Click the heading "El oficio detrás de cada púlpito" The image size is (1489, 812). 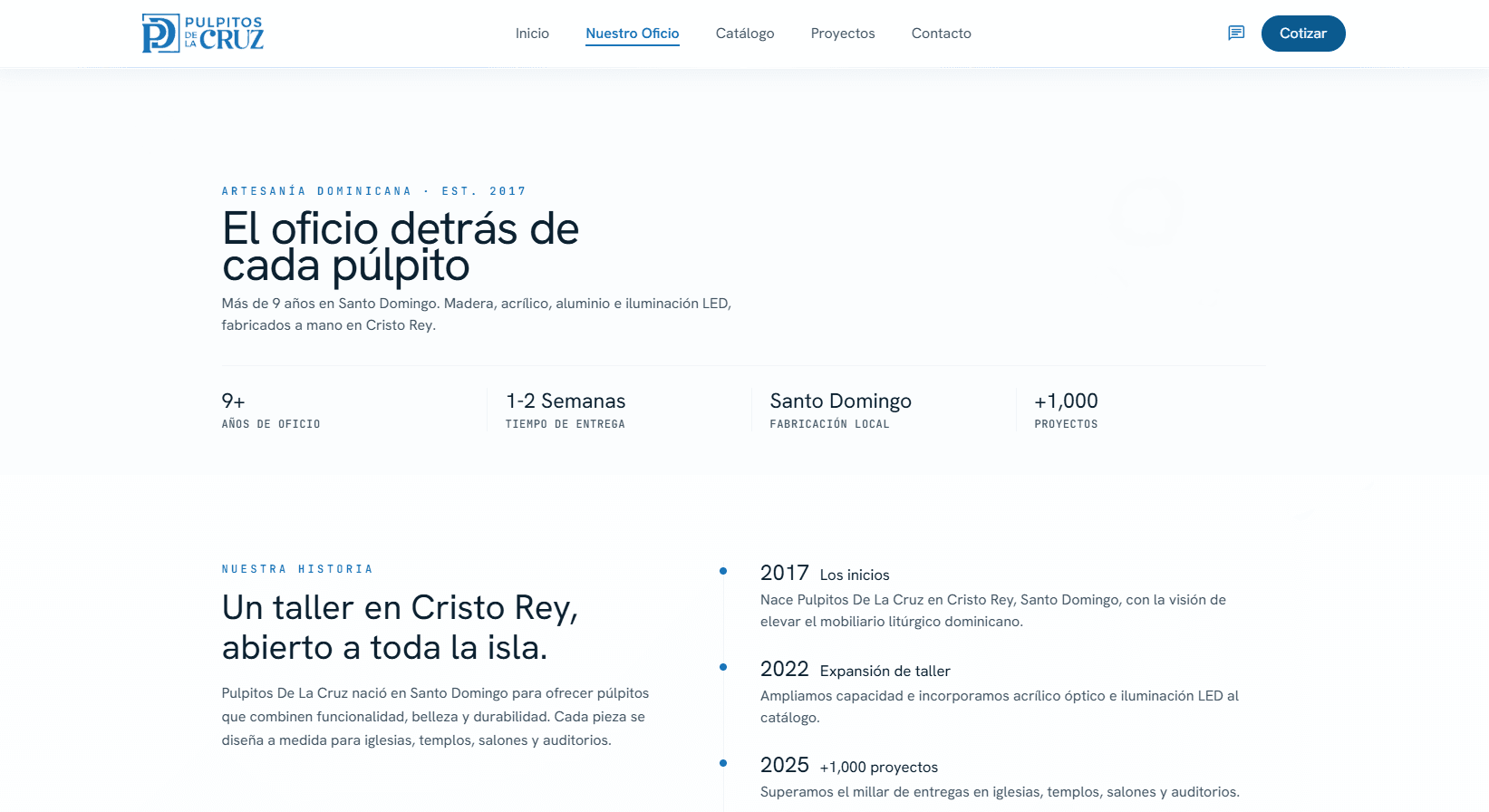pyautogui.click(x=401, y=246)
